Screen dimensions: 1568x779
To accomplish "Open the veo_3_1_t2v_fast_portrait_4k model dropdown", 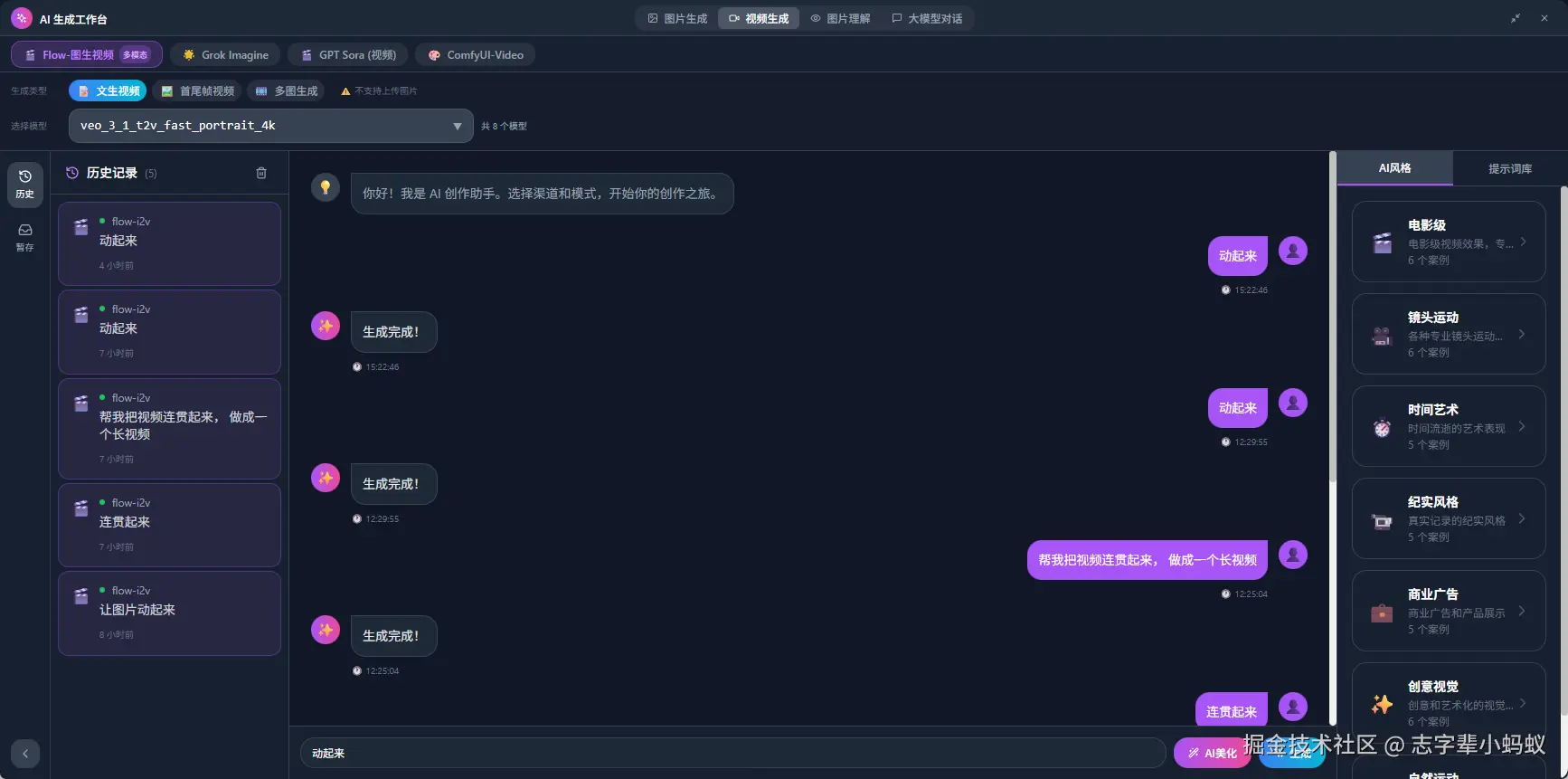I will pos(271,126).
